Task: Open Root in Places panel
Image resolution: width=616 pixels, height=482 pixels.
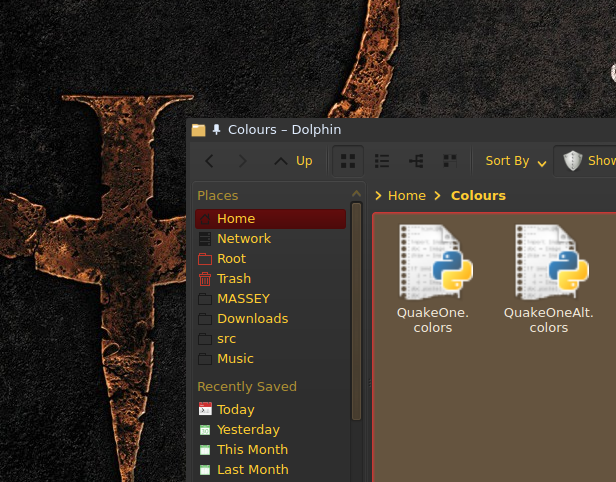Action: point(270,259)
